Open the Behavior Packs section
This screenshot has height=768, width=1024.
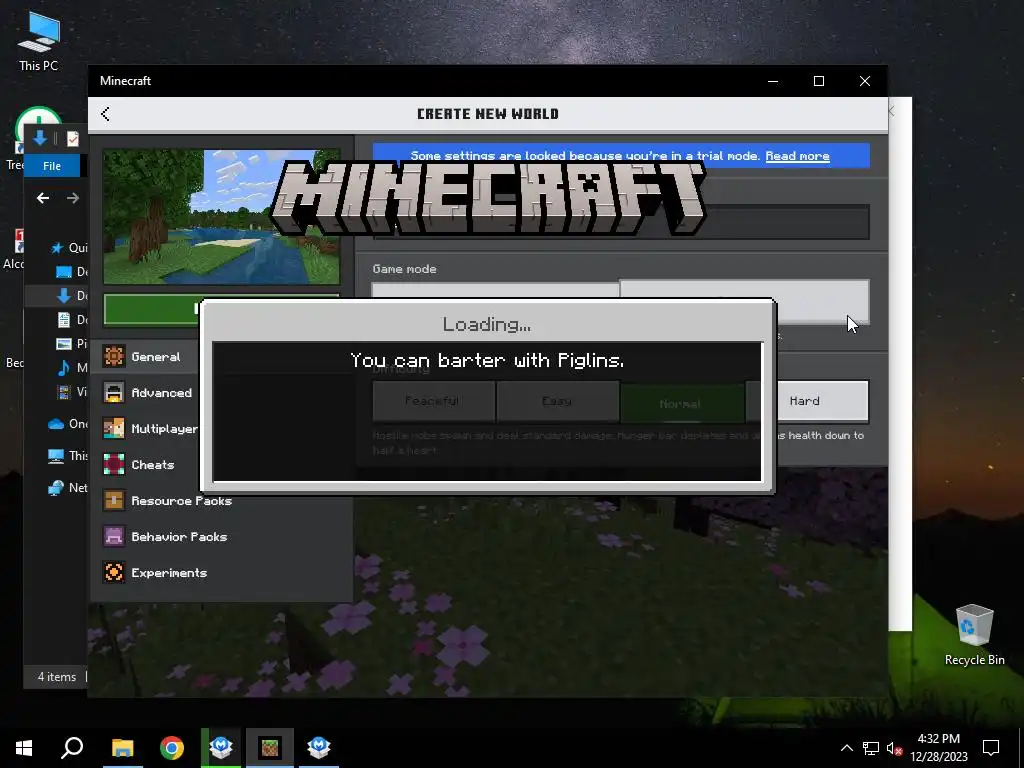pyautogui.click(x=222, y=536)
